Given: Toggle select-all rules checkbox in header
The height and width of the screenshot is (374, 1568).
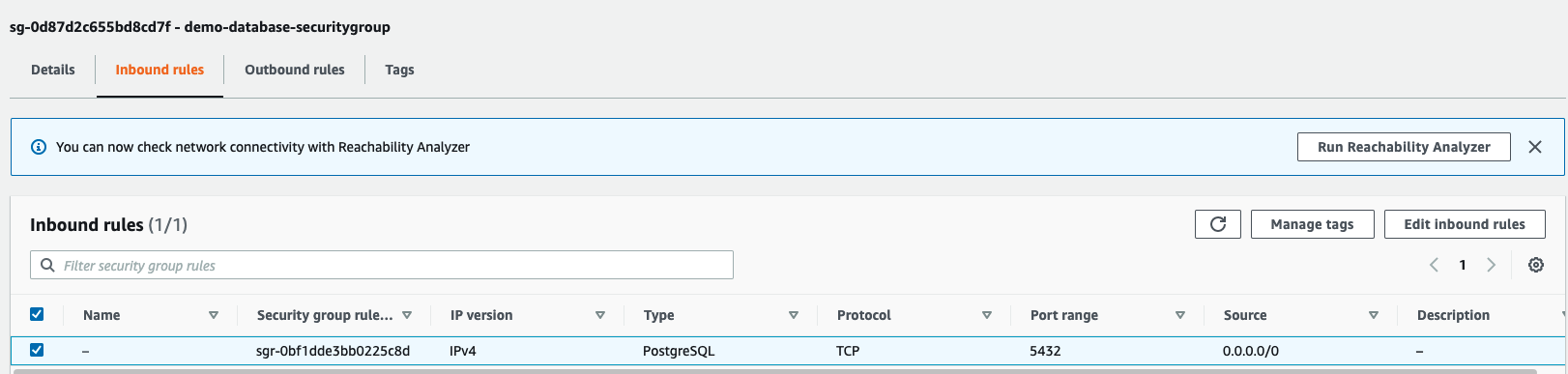Looking at the screenshot, I should point(37,314).
